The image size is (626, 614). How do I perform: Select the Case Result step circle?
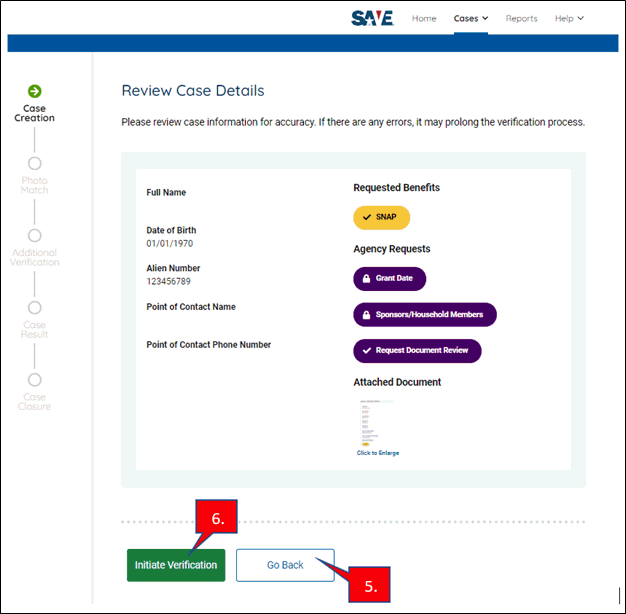35,308
